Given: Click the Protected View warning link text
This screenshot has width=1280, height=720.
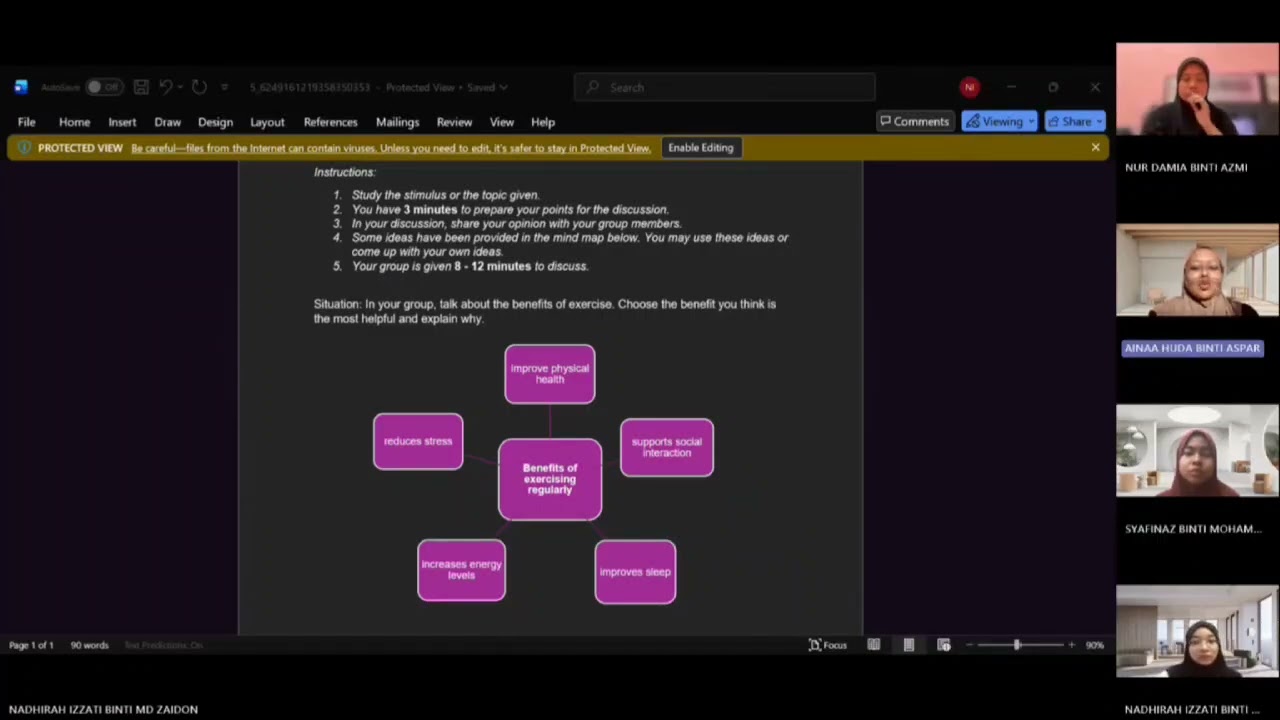Looking at the screenshot, I should (x=391, y=148).
